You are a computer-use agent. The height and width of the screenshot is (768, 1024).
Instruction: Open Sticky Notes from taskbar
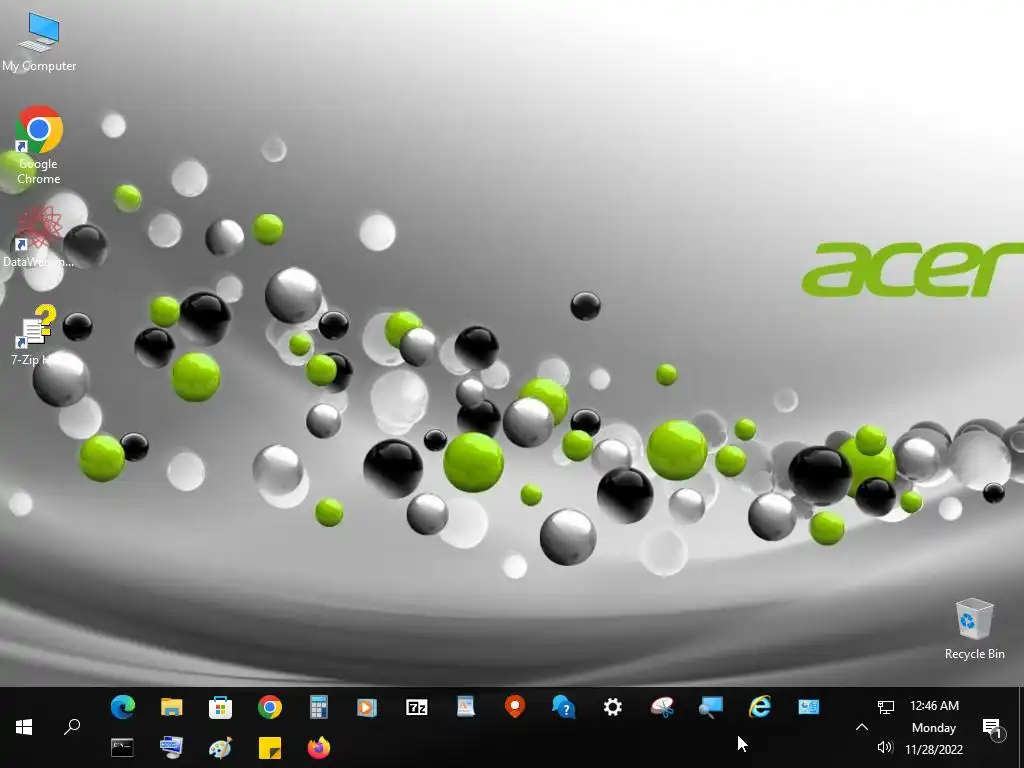coord(270,748)
